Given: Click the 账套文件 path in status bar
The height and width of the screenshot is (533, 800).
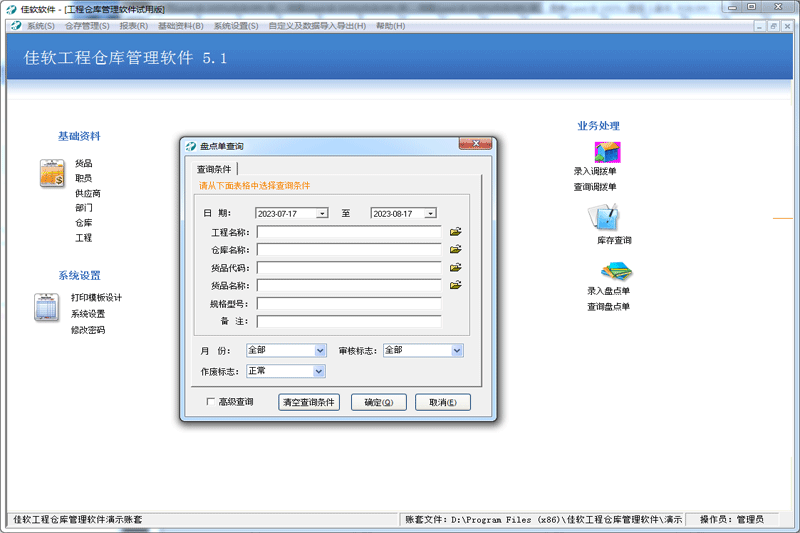Looking at the screenshot, I should tap(543, 520).
